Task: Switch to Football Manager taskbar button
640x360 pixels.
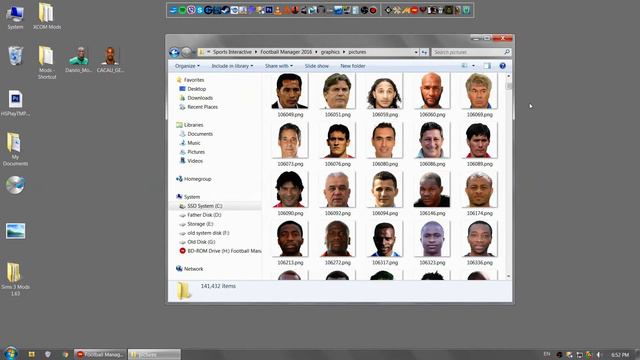Action: coord(100,355)
